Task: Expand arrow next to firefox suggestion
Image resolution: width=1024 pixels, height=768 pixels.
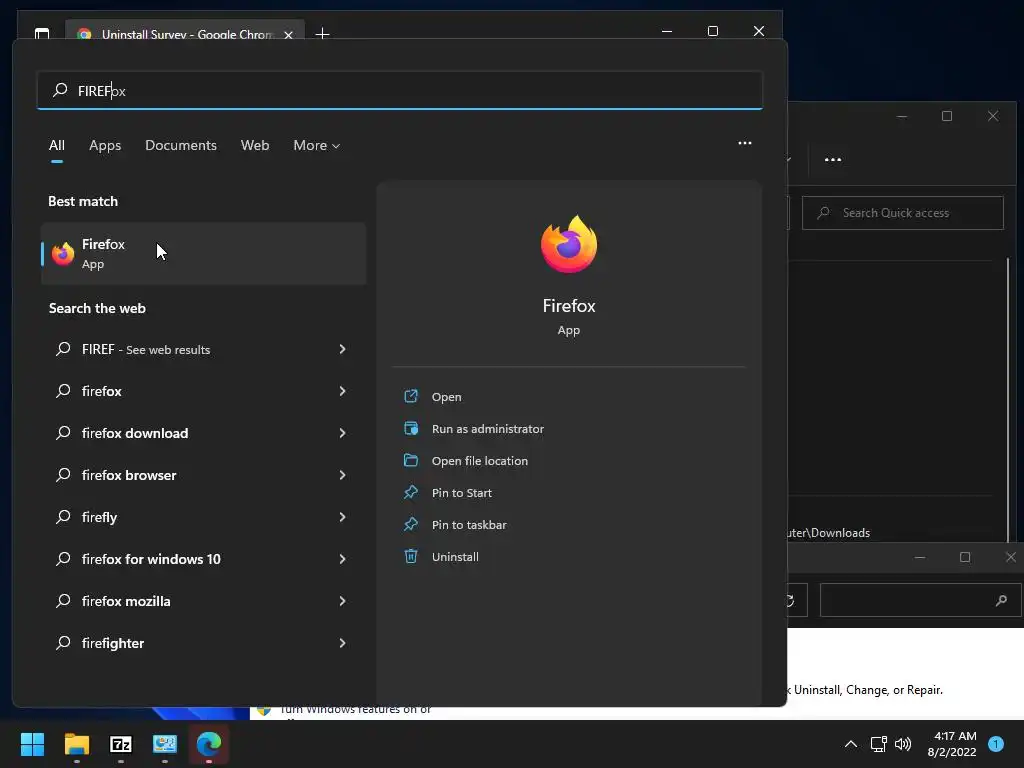Action: tap(342, 391)
